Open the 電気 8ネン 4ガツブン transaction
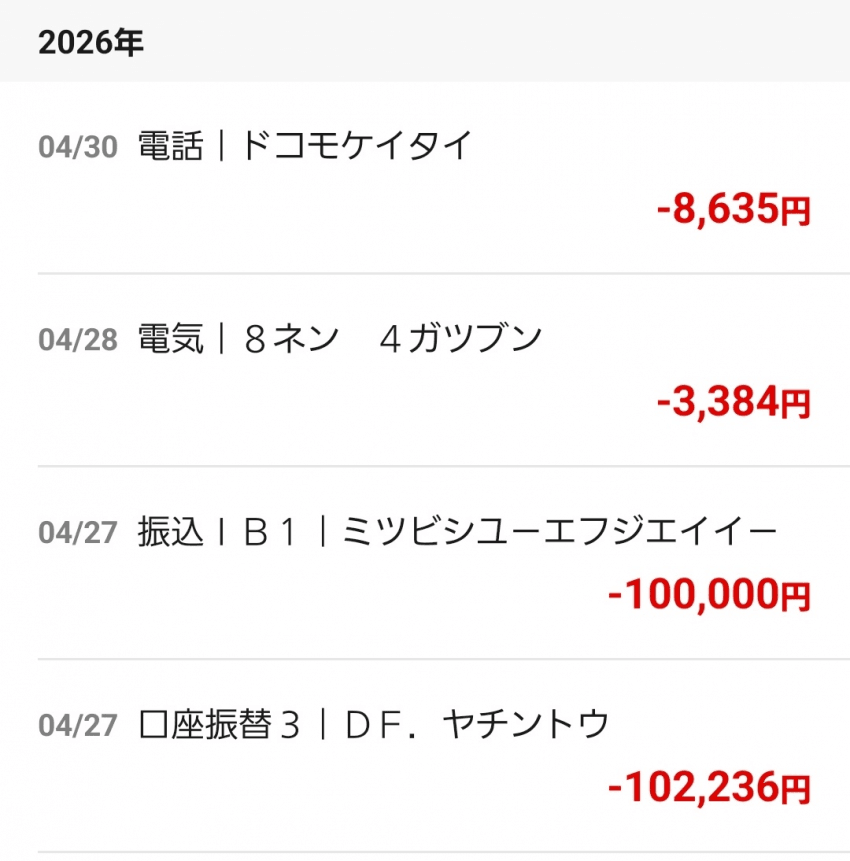Viewport: 850px width, 861px height. (425, 370)
